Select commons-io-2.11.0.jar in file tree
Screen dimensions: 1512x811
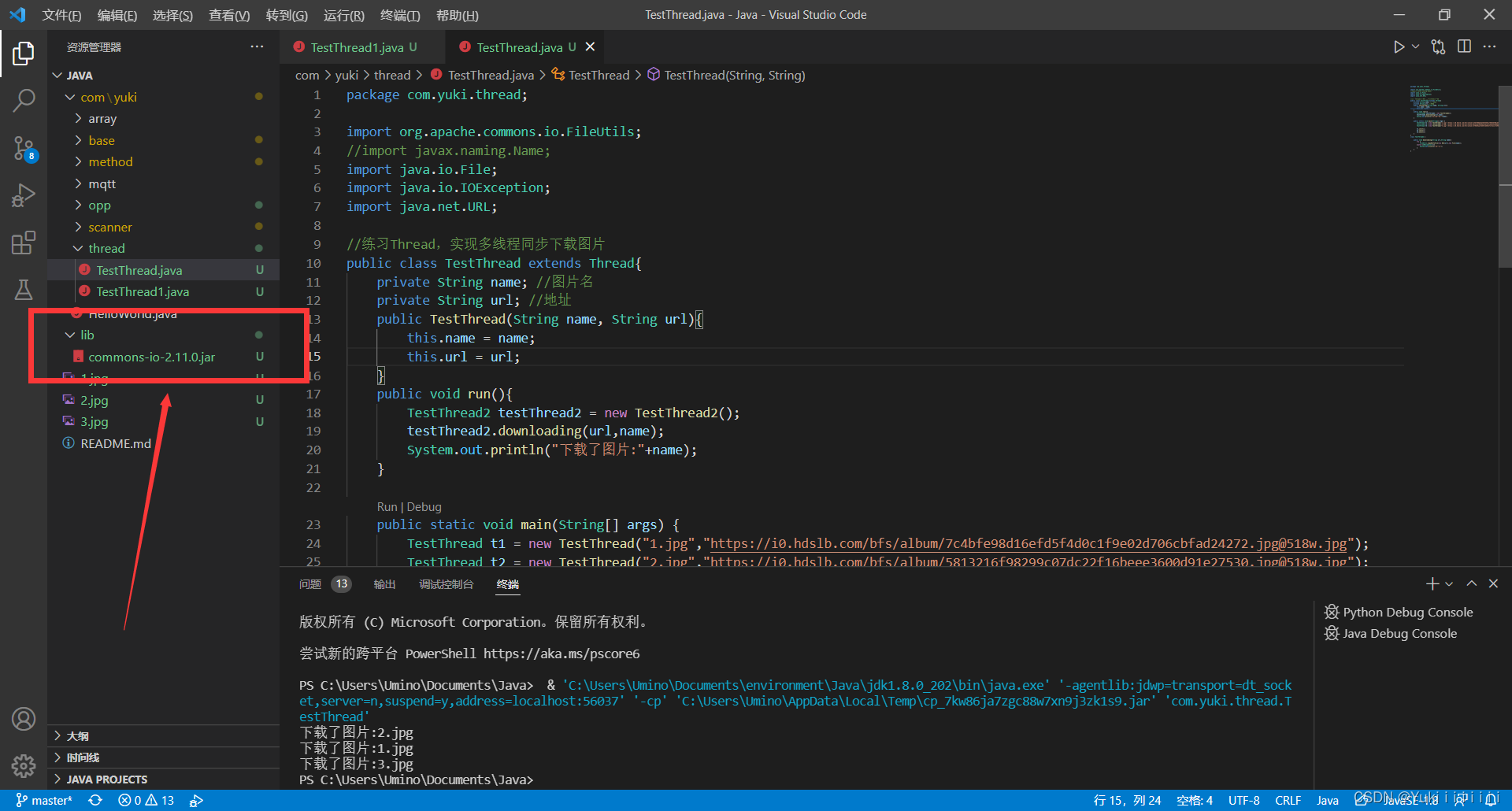(x=163, y=357)
